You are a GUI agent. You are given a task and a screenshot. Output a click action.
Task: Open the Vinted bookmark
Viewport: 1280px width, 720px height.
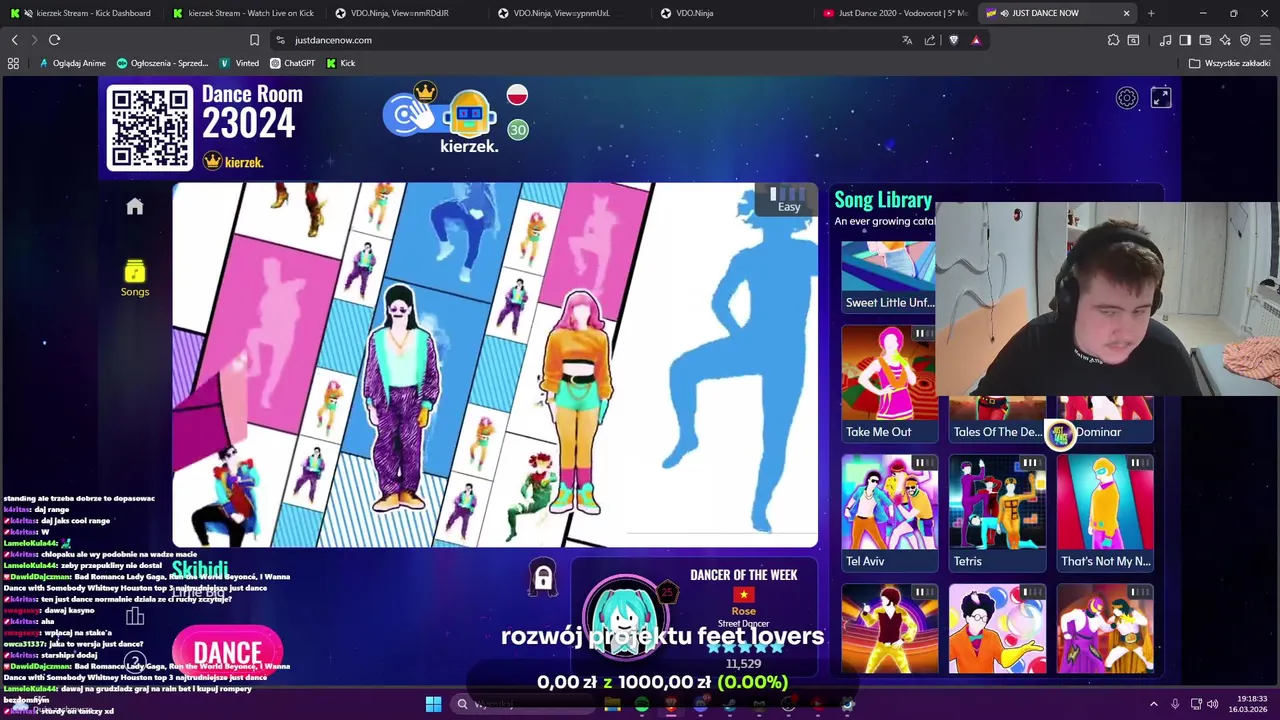[x=240, y=63]
